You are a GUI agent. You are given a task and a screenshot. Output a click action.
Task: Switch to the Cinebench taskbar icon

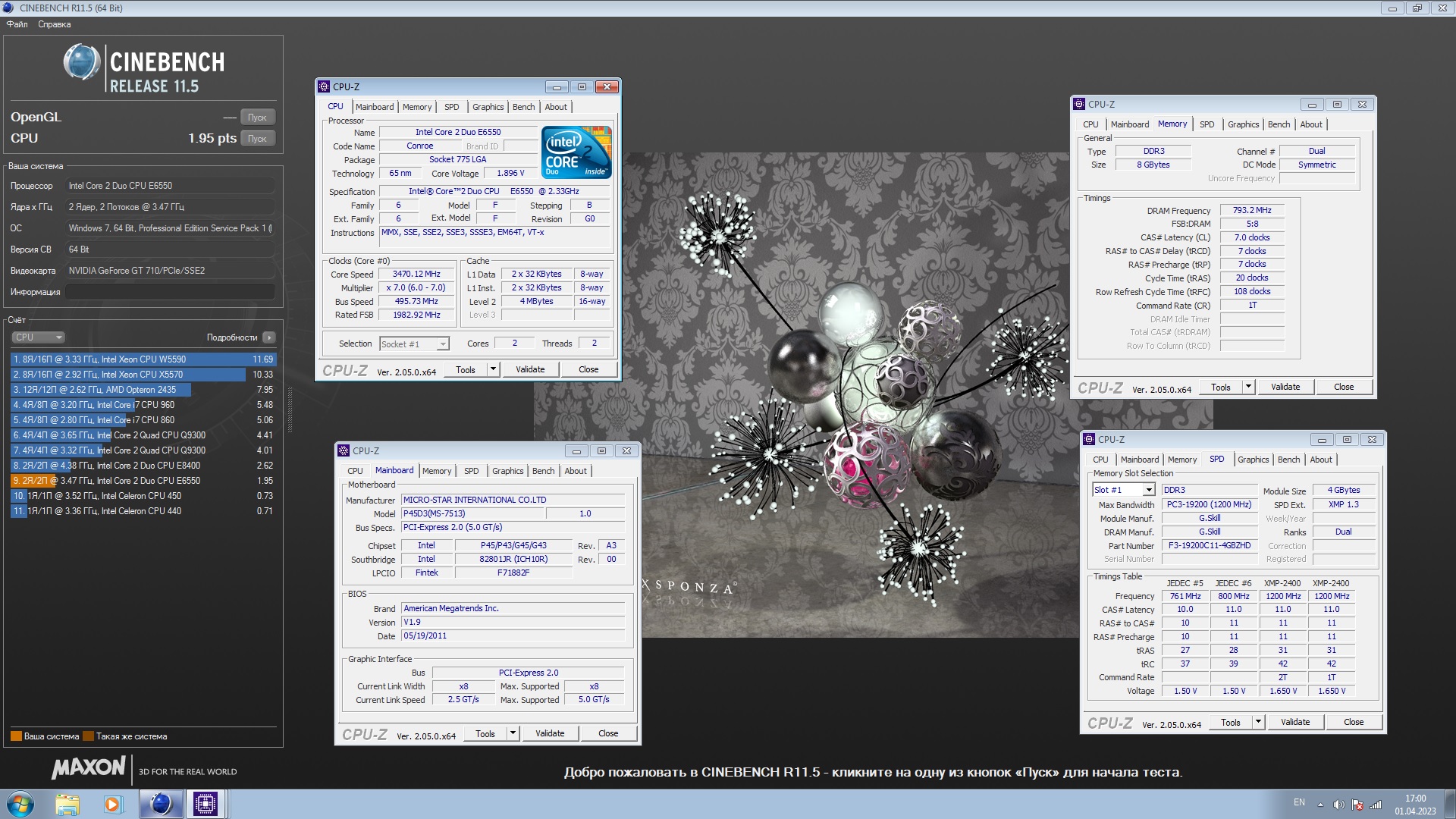coord(160,804)
